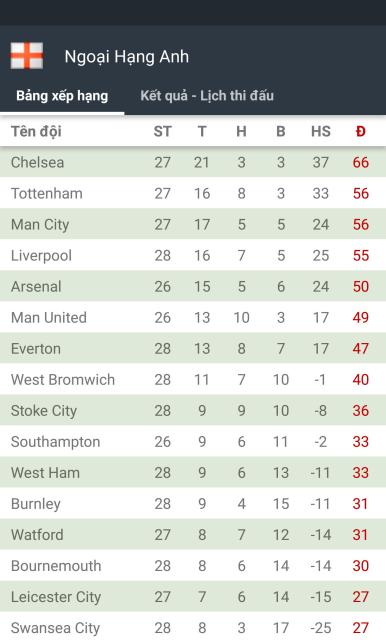
Task: Open Southampton team entry
Action: click(193, 441)
